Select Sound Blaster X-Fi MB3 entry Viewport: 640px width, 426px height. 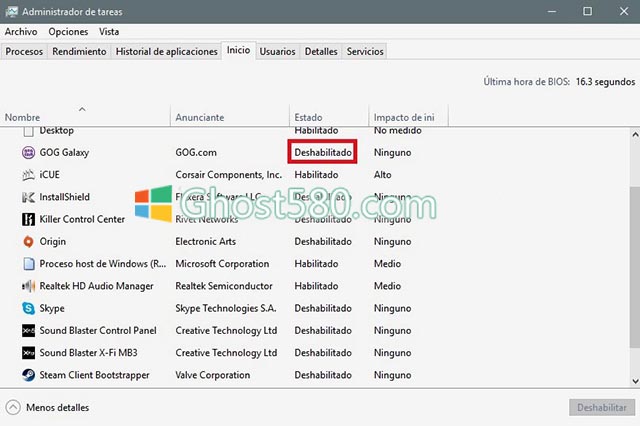click(x=89, y=353)
